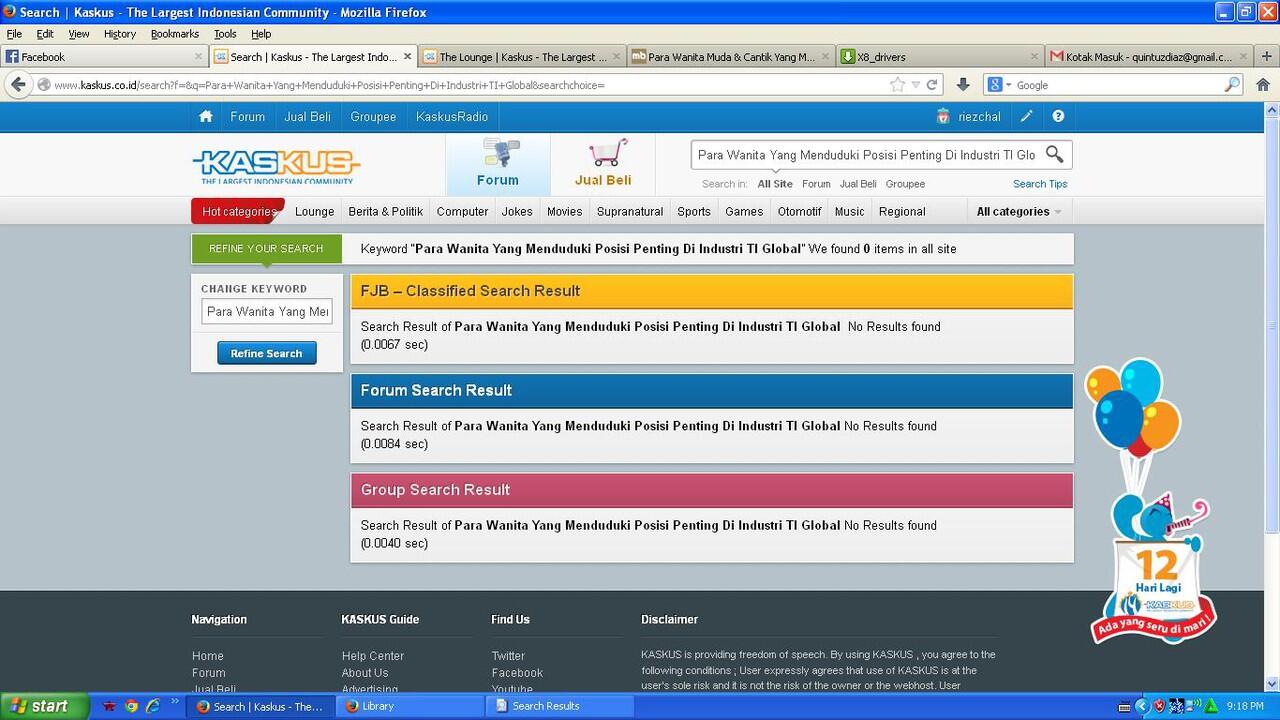Select Groupee search scope under search box
The width and height of the screenshot is (1280, 720).
coord(905,184)
